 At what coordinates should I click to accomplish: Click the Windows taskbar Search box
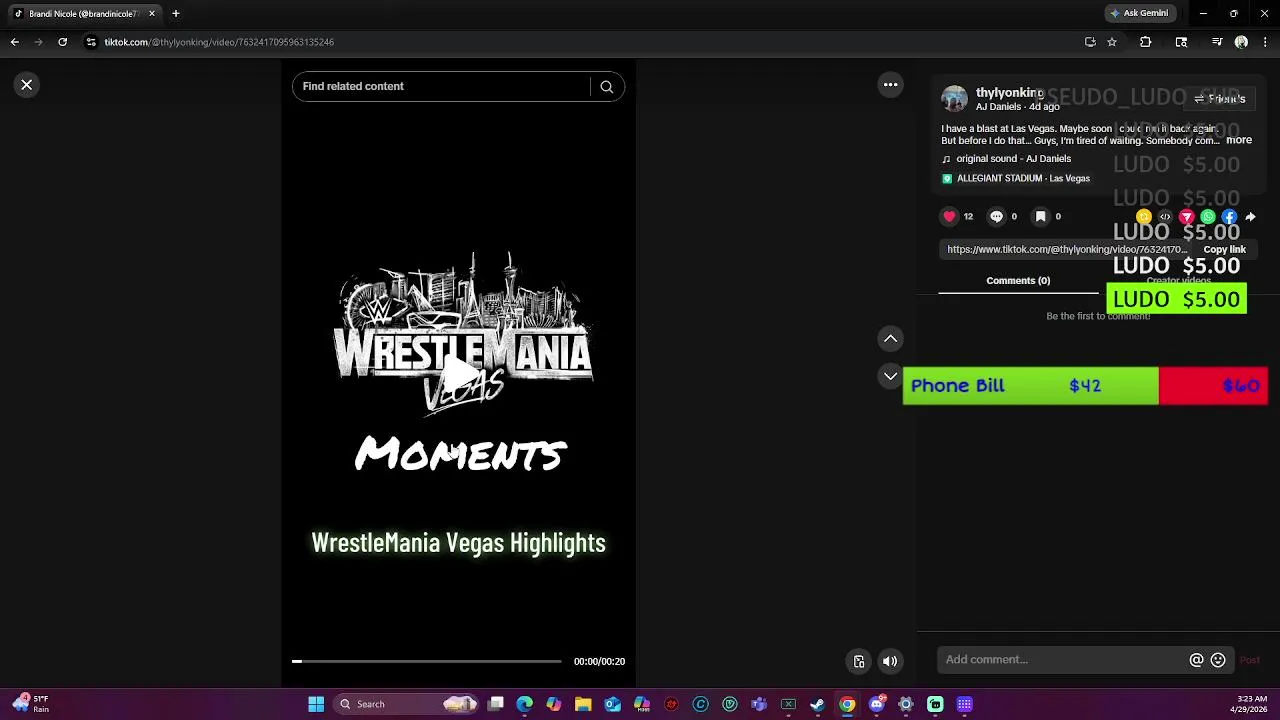(404, 704)
